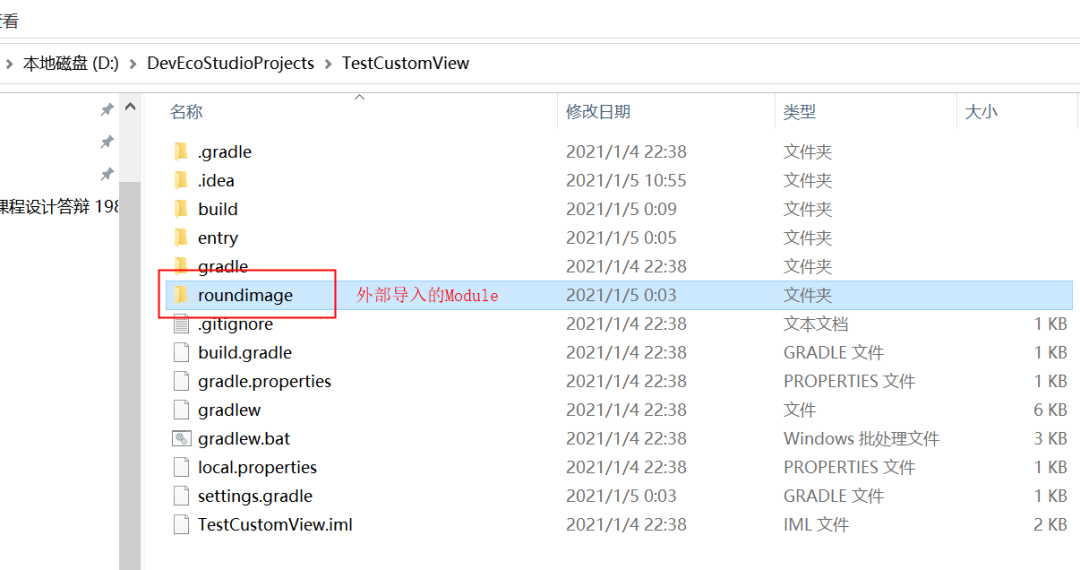Go to DevEcoStudioProjects breadcrumb
This screenshot has width=1080, height=570.
231,63
